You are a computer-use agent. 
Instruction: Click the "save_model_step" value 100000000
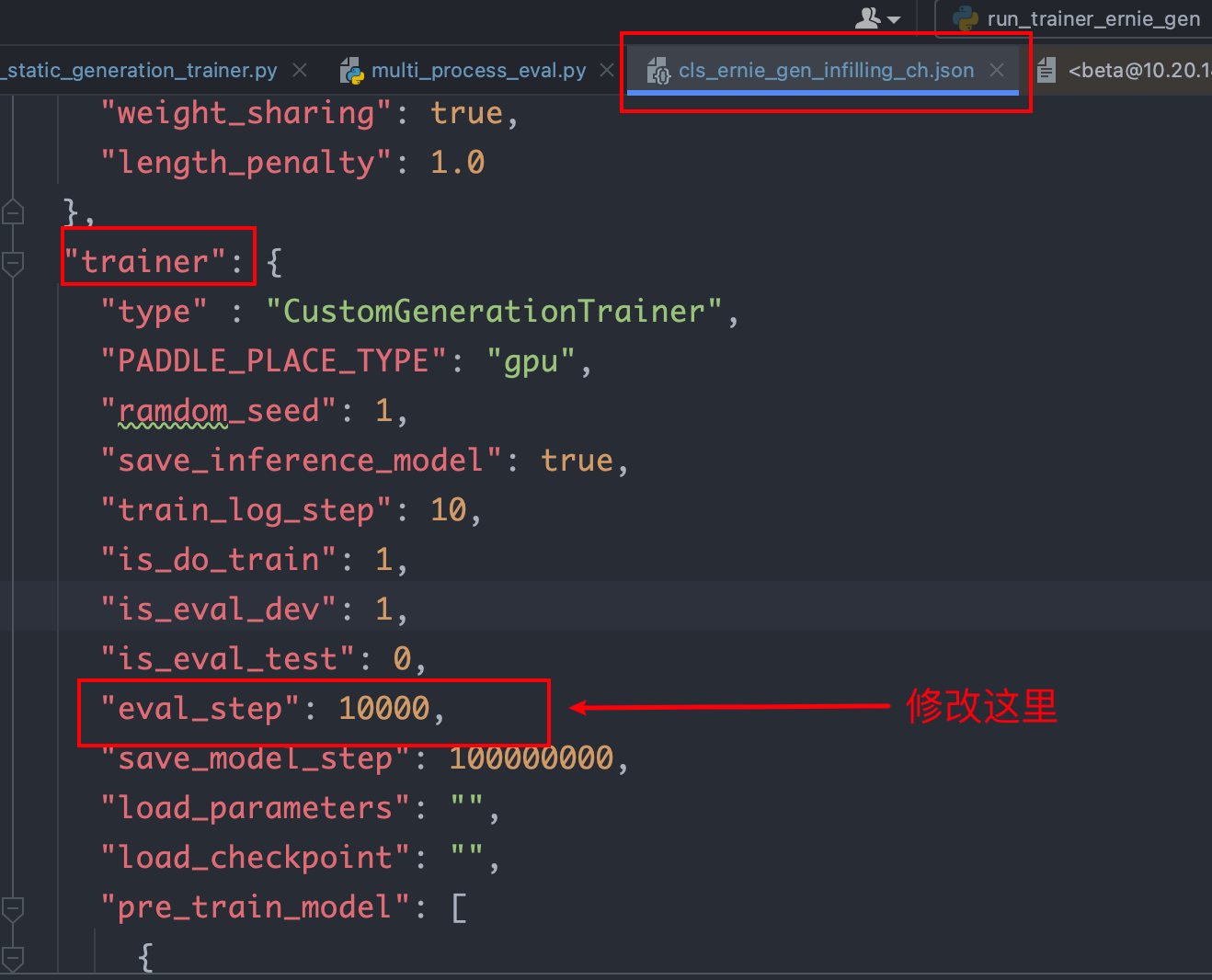(531, 758)
